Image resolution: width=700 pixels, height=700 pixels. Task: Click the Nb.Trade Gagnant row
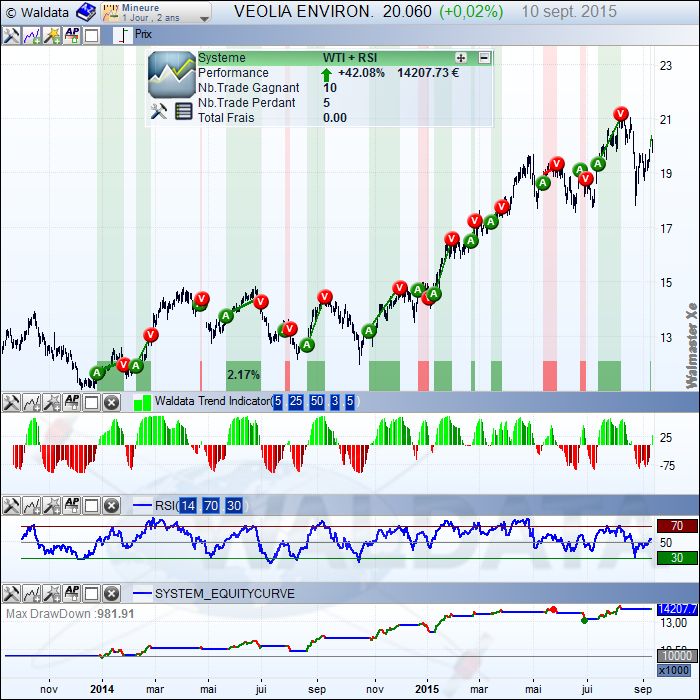coord(345,88)
